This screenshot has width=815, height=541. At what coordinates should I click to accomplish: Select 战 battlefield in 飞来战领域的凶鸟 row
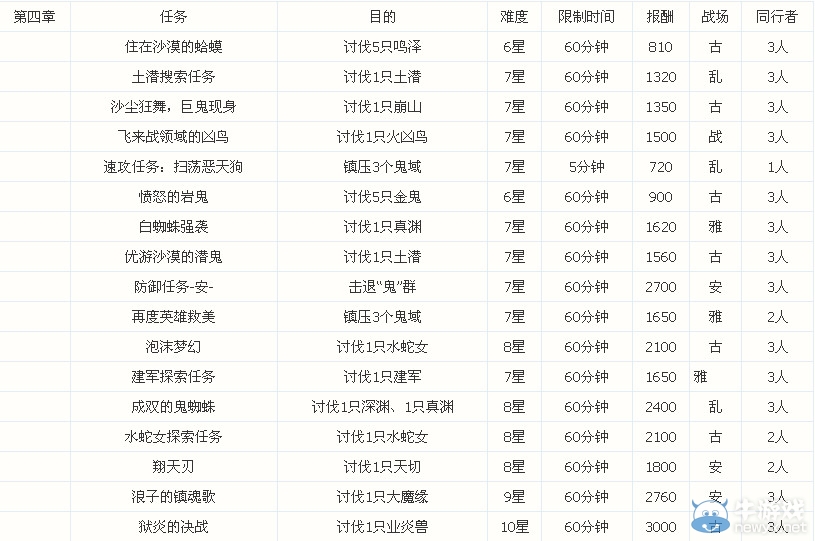715,137
